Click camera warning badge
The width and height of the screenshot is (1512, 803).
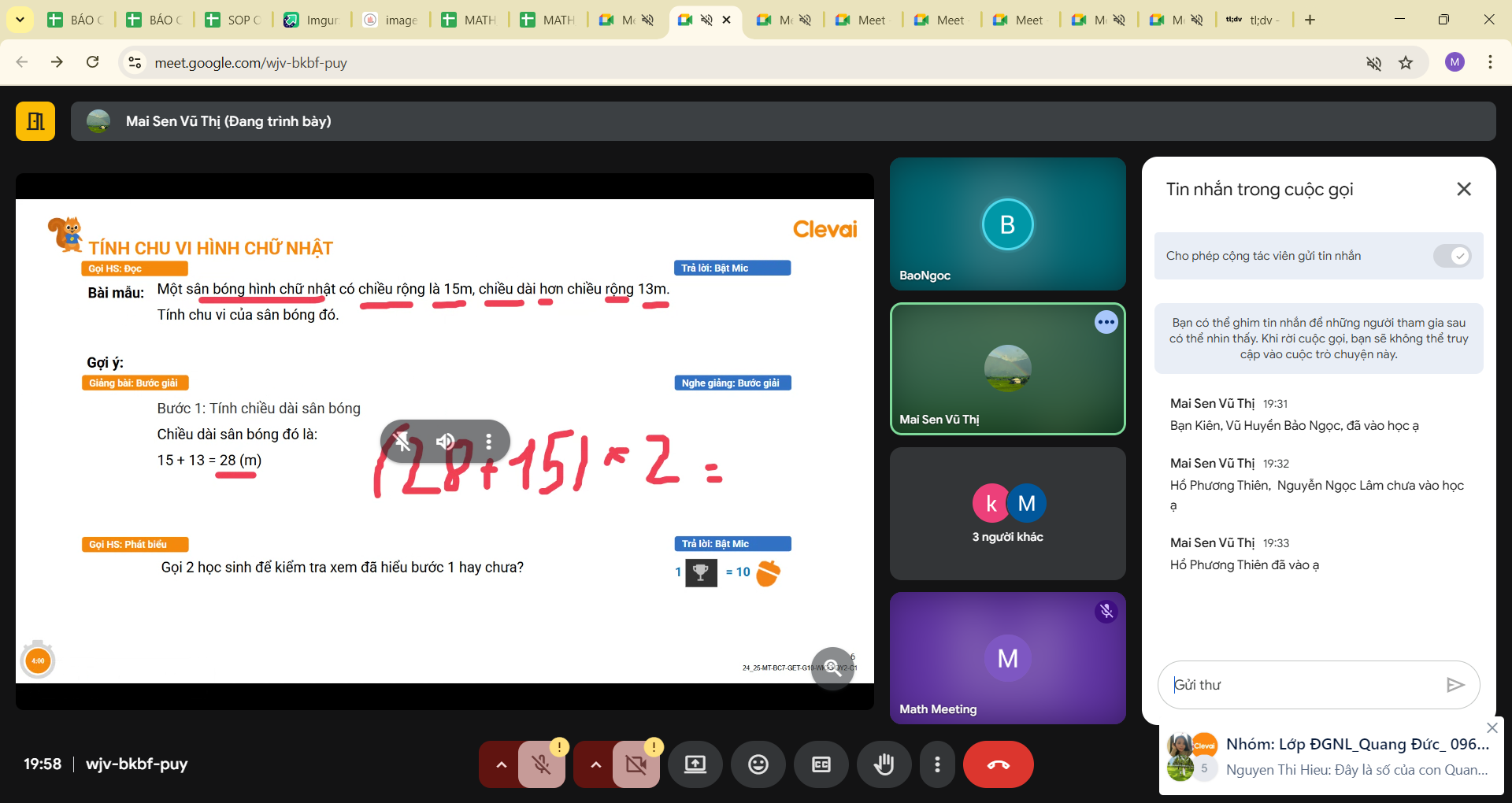click(x=654, y=746)
